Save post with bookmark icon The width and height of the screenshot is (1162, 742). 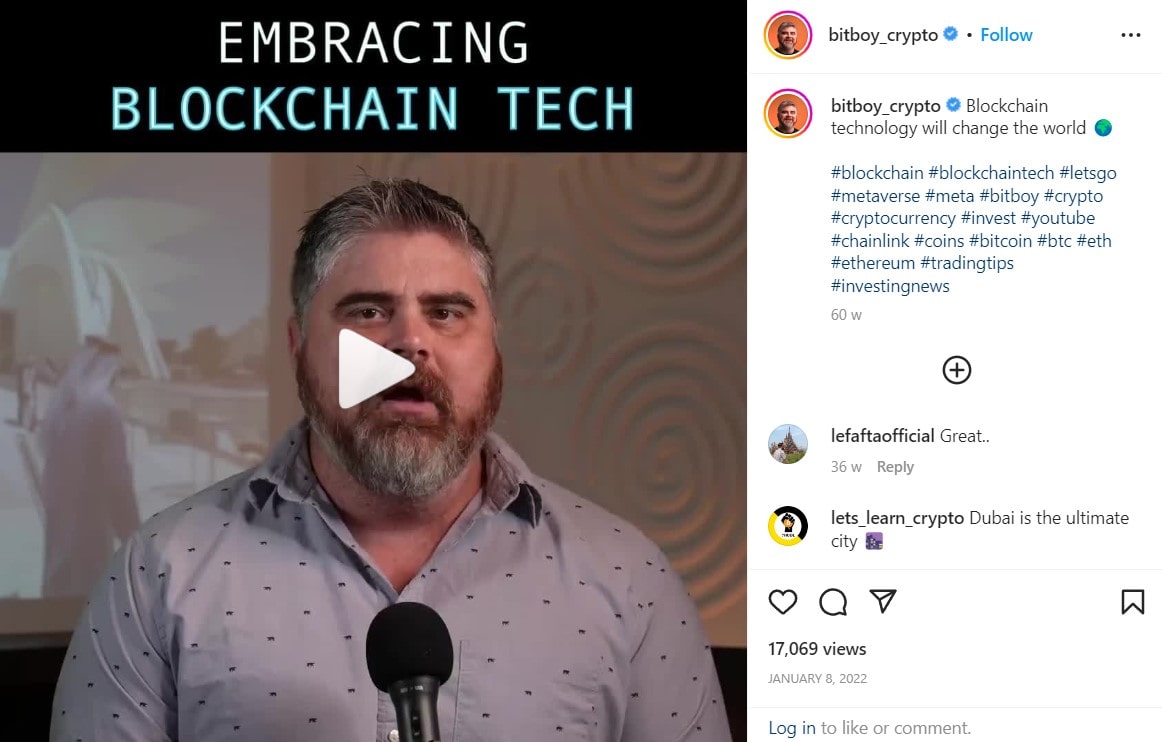pyautogui.click(x=1132, y=602)
